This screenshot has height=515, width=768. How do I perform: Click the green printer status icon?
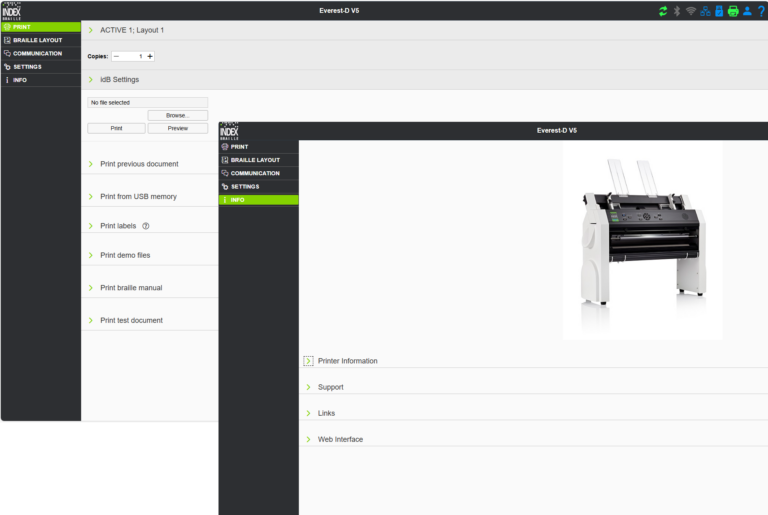pyautogui.click(x=733, y=11)
